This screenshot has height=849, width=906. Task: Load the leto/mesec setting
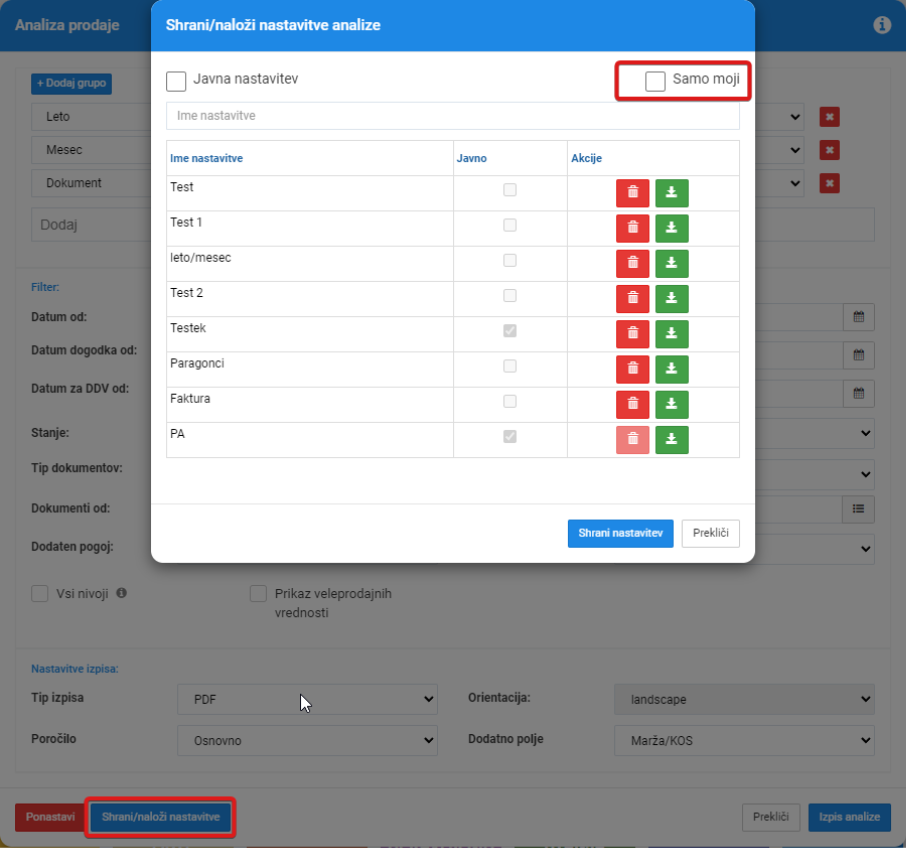click(671, 264)
